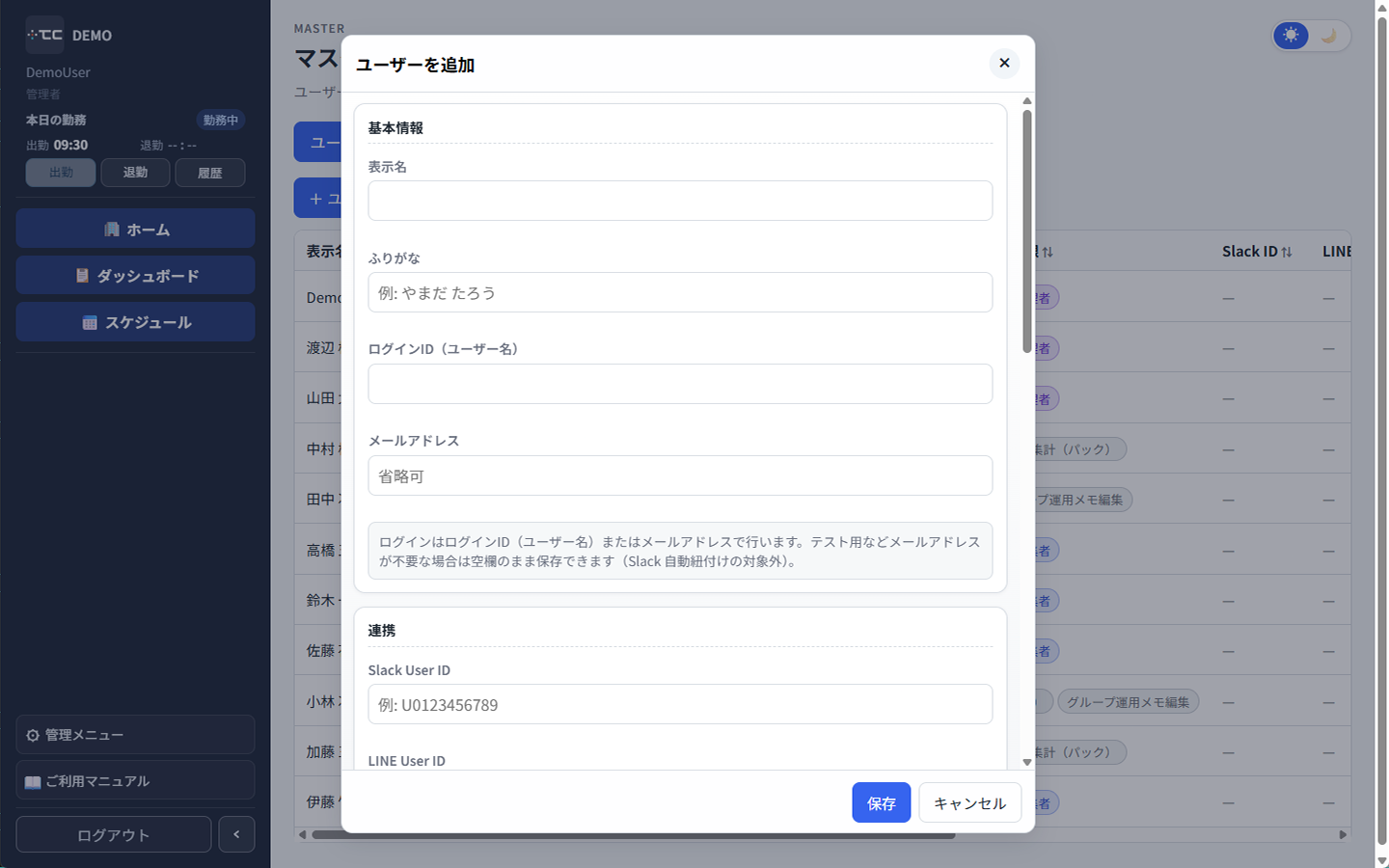Click the ホーム building icon
The width and height of the screenshot is (1389, 868).
pyautogui.click(x=112, y=230)
